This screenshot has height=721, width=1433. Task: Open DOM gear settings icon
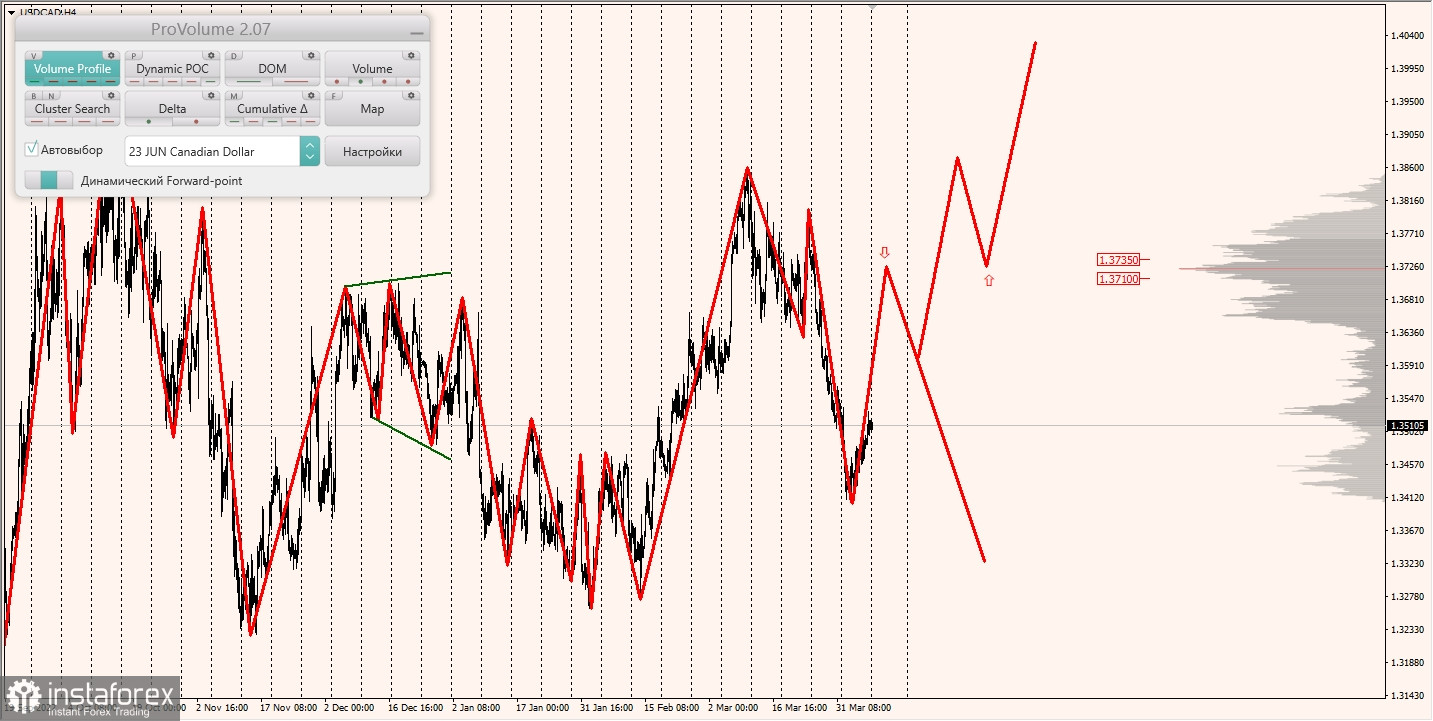(311, 55)
